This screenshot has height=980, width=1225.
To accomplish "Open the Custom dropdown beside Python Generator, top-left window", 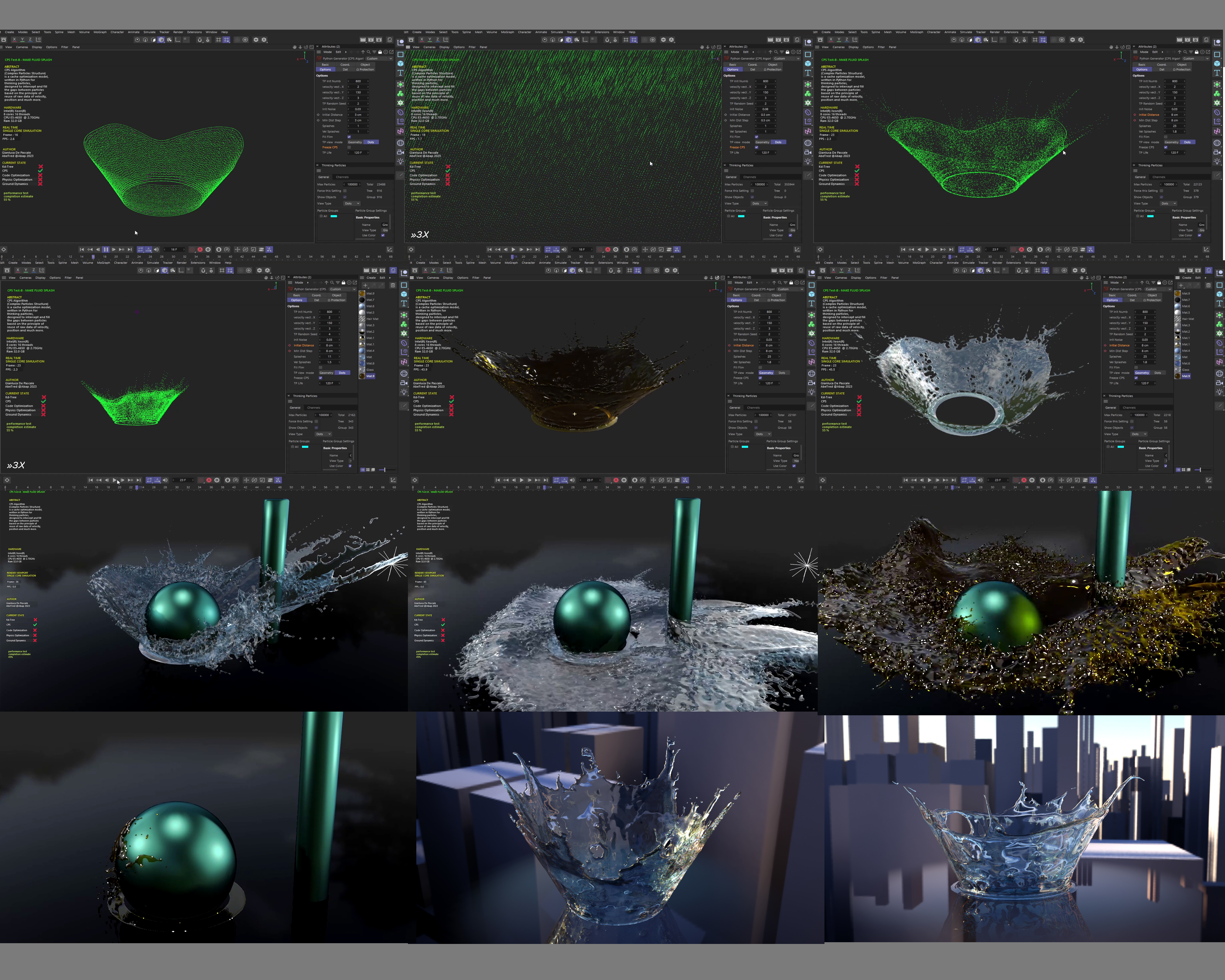I will pos(379,59).
